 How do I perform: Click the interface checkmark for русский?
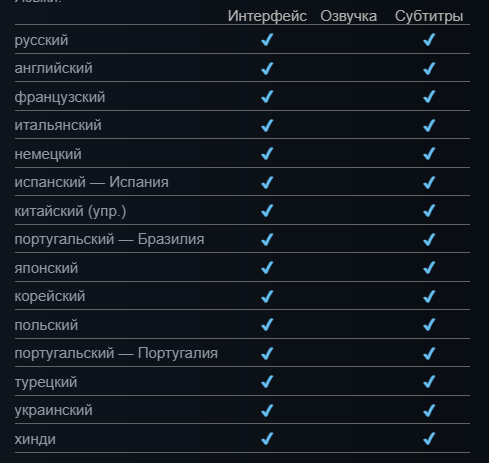[267, 40]
